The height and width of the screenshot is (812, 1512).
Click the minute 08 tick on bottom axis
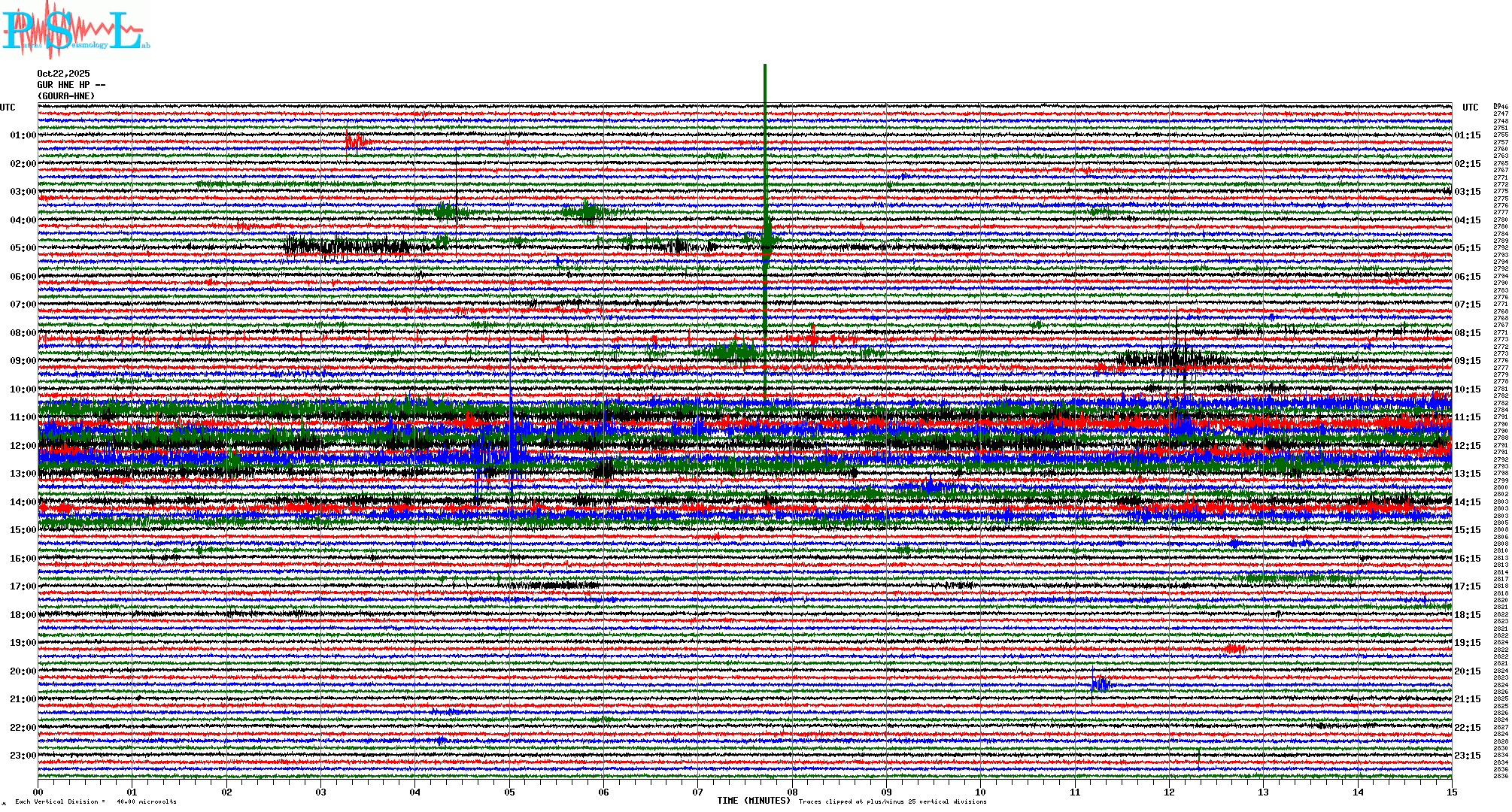pyautogui.click(x=792, y=792)
